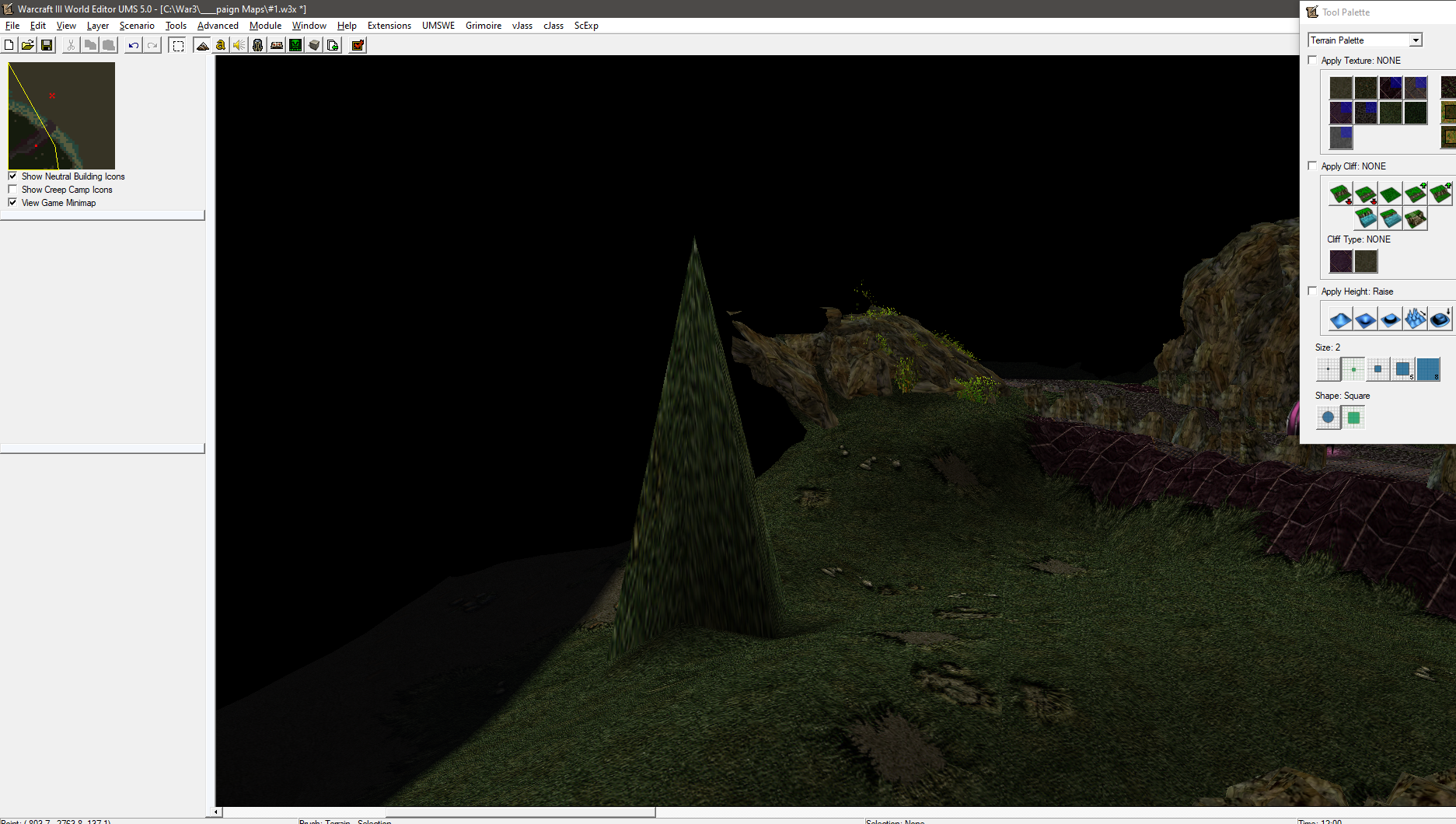The height and width of the screenshot is (824, 1456).
Task: Click the minimap preview
Action: click(61, 116)
